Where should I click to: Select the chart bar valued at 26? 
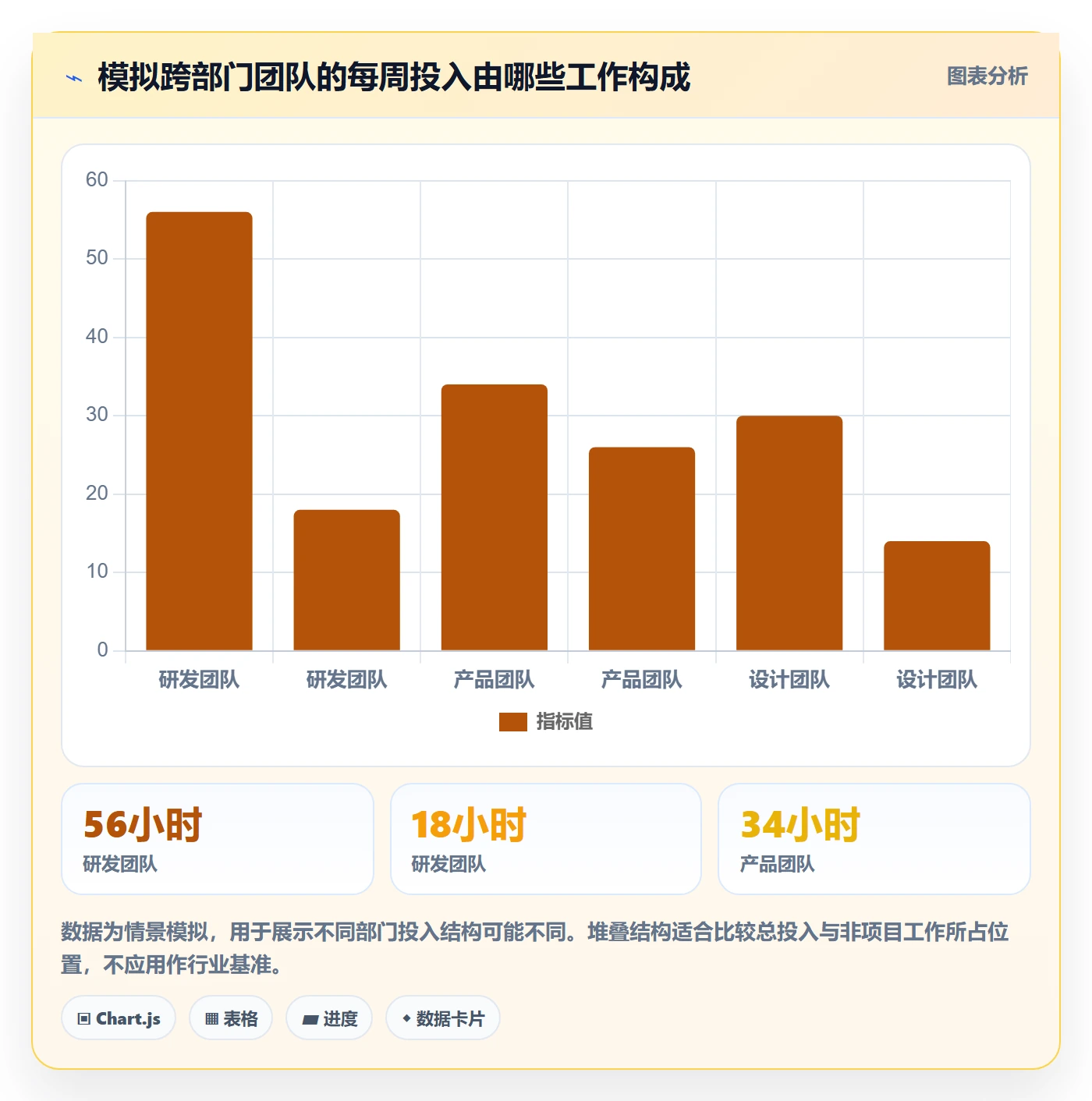(x=642, y=549)
